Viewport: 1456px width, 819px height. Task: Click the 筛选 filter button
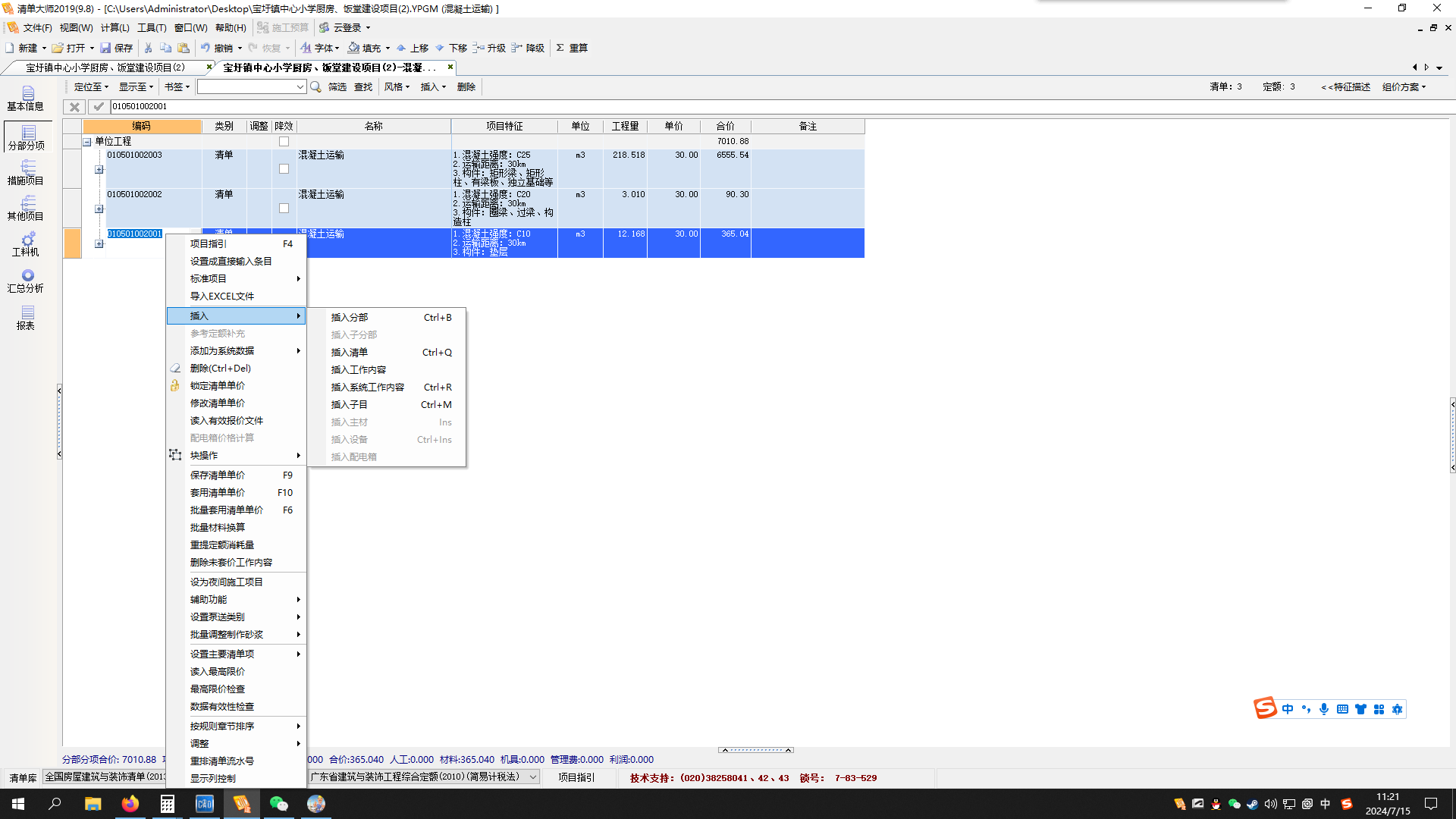(337, 87)
